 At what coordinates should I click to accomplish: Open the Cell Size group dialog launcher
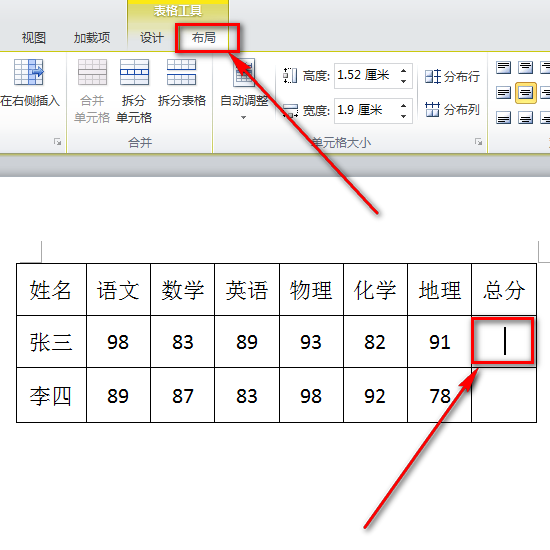point(478,141)
